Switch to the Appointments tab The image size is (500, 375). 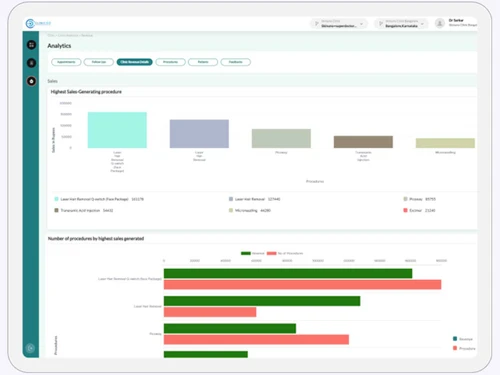(66, 62)
